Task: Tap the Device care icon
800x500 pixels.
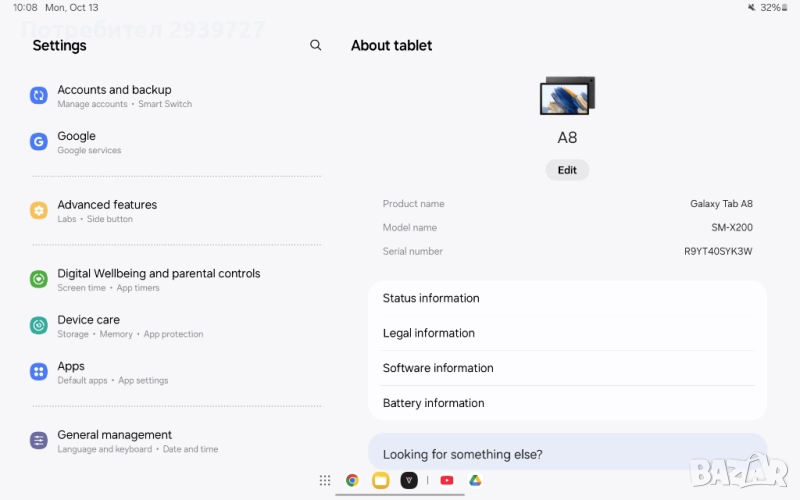Action: pyautogui.click(x=39, y=326)
